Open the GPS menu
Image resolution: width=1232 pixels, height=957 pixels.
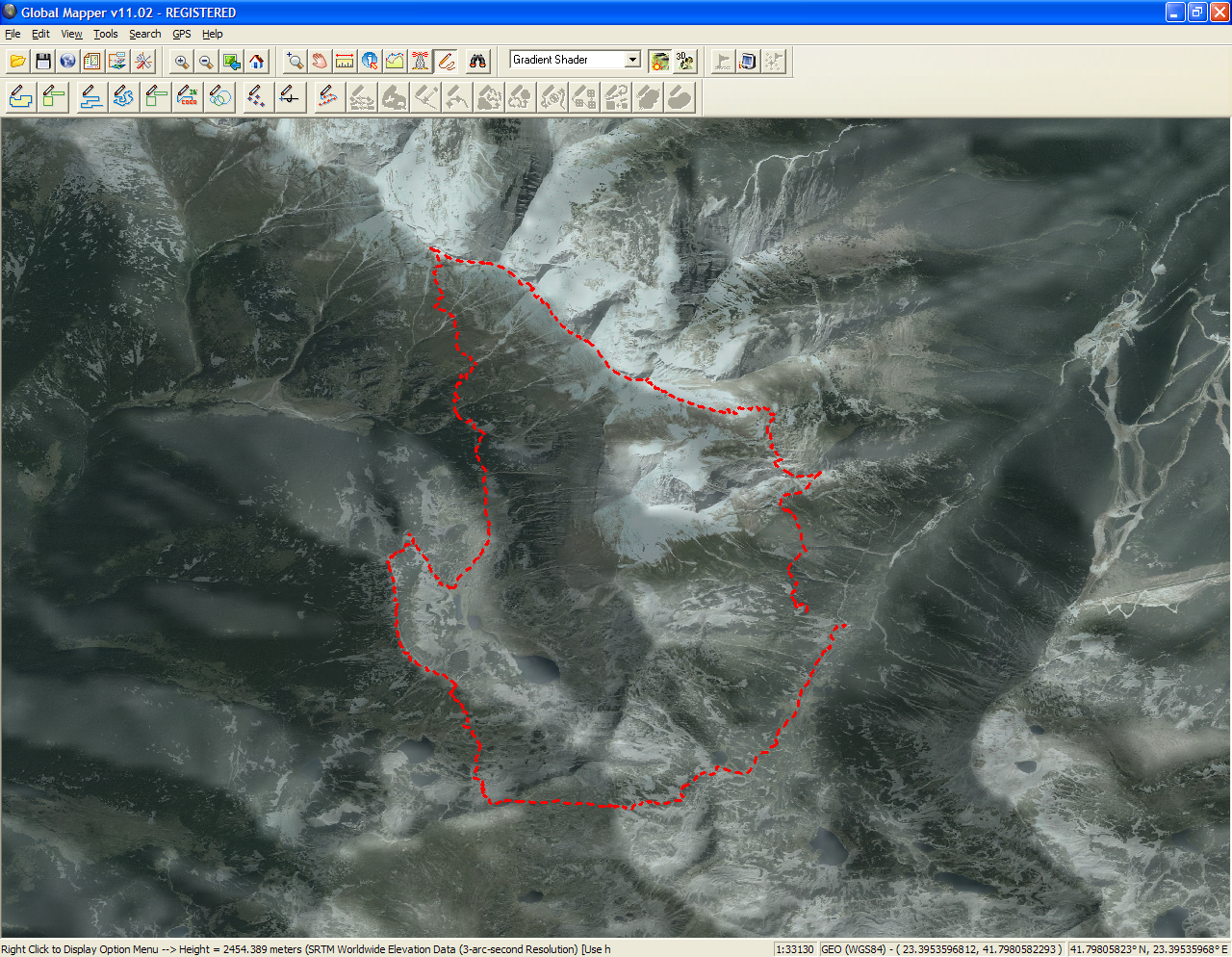[x=182, y=34]
